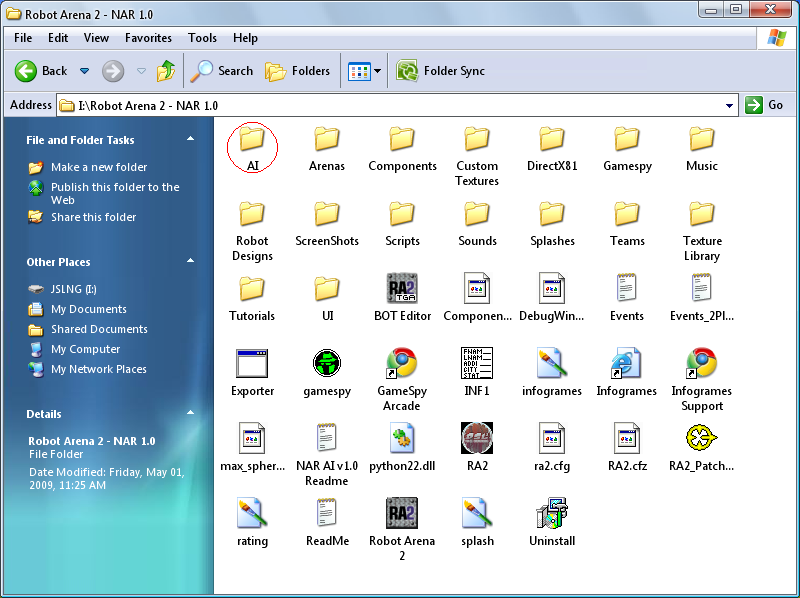Open the circled AI folder
The image size is (800, 598).
click(x=252, y=140)
